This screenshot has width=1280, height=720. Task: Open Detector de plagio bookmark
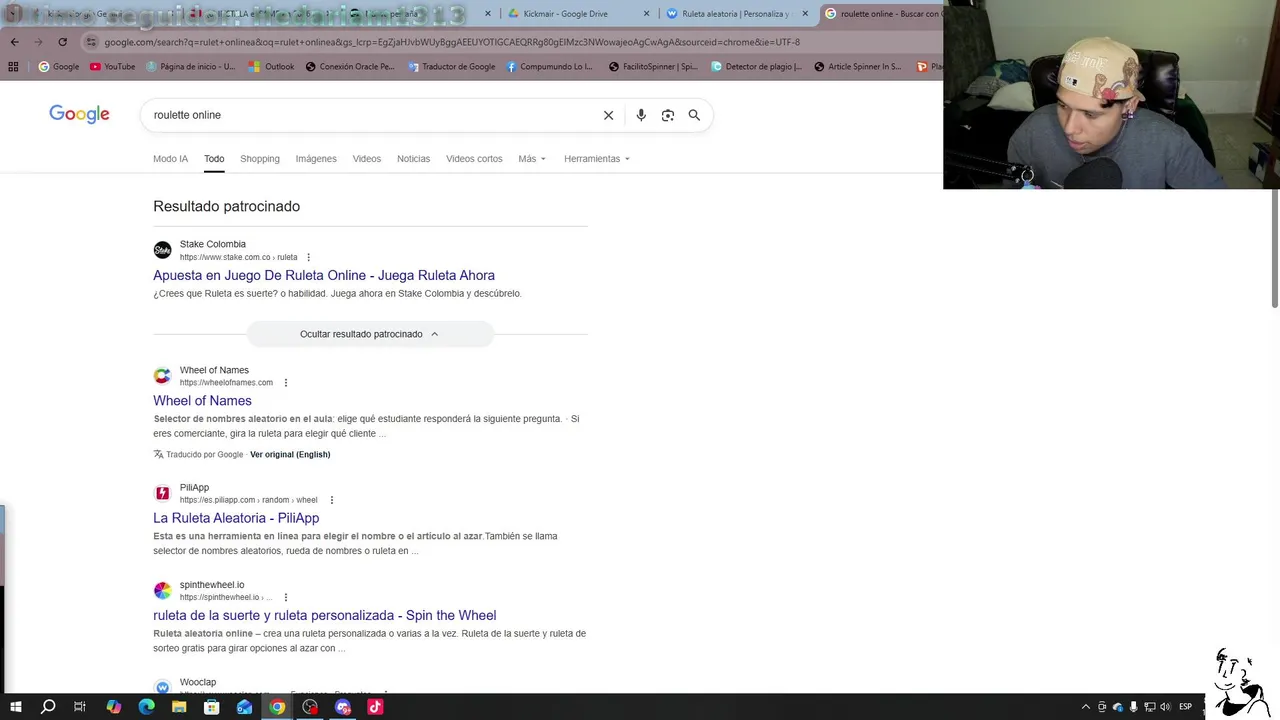coord(756,67)
